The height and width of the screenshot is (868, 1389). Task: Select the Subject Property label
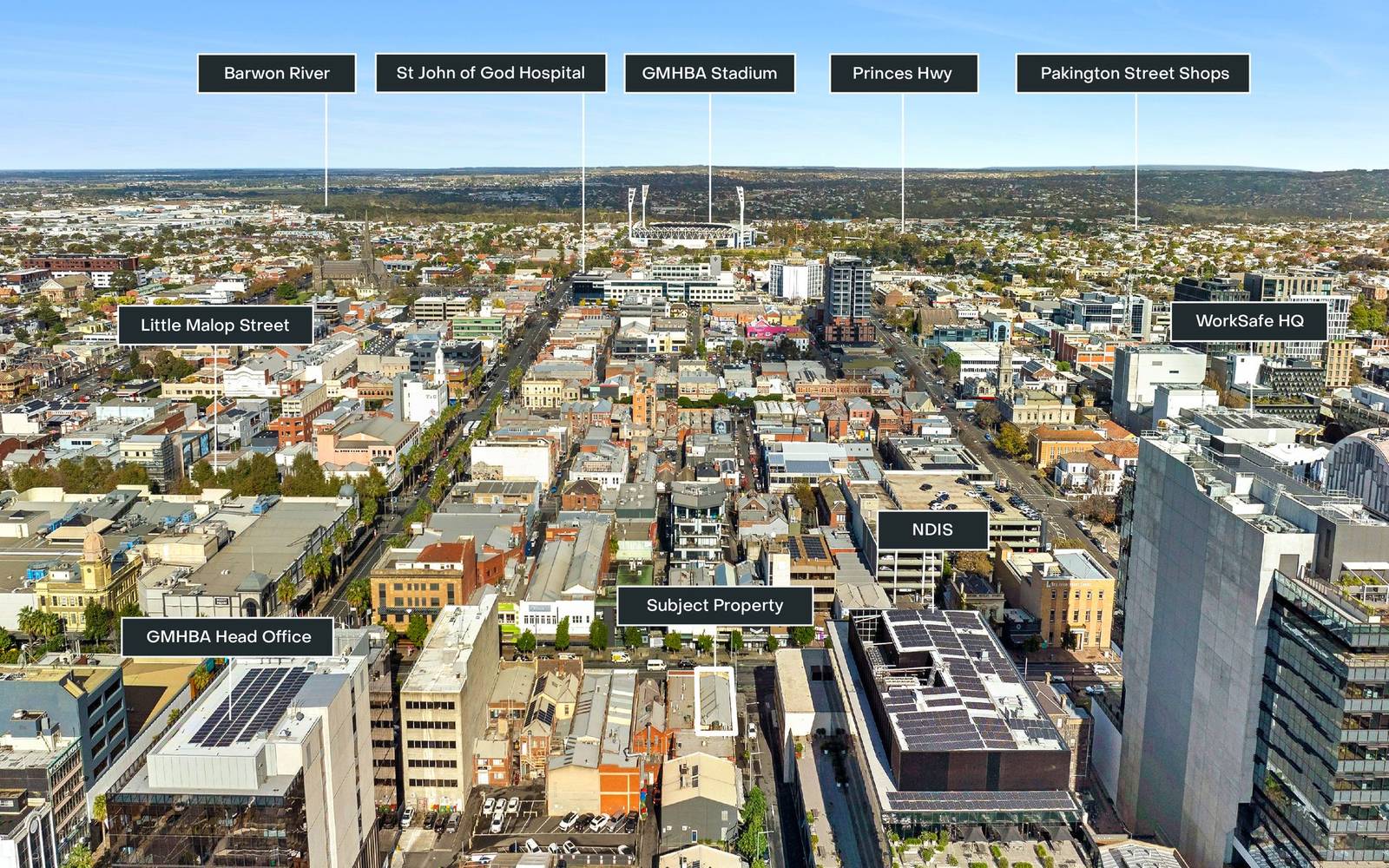(714, 605)
